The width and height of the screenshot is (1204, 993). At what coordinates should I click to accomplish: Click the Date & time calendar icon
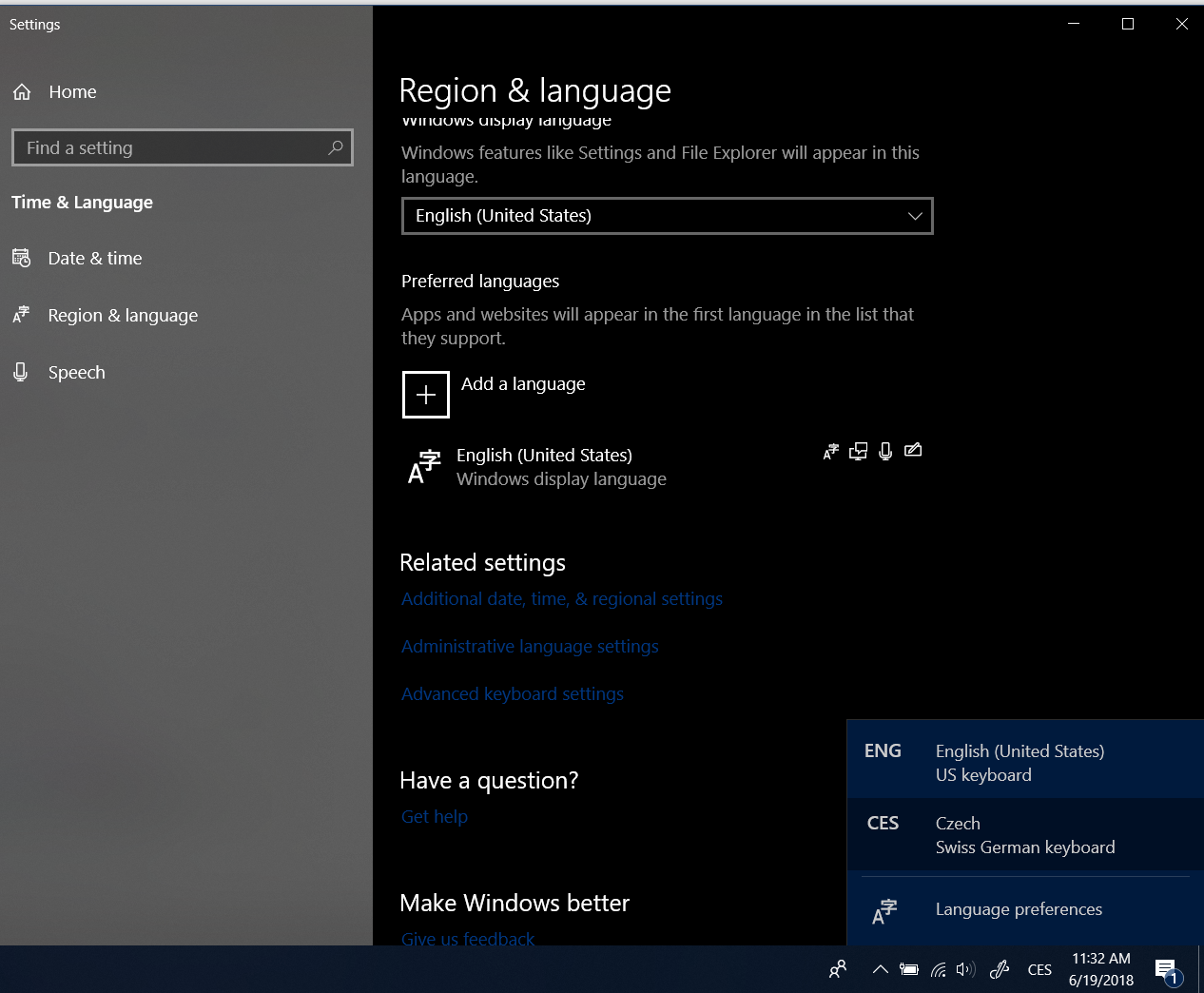point(21,258)
